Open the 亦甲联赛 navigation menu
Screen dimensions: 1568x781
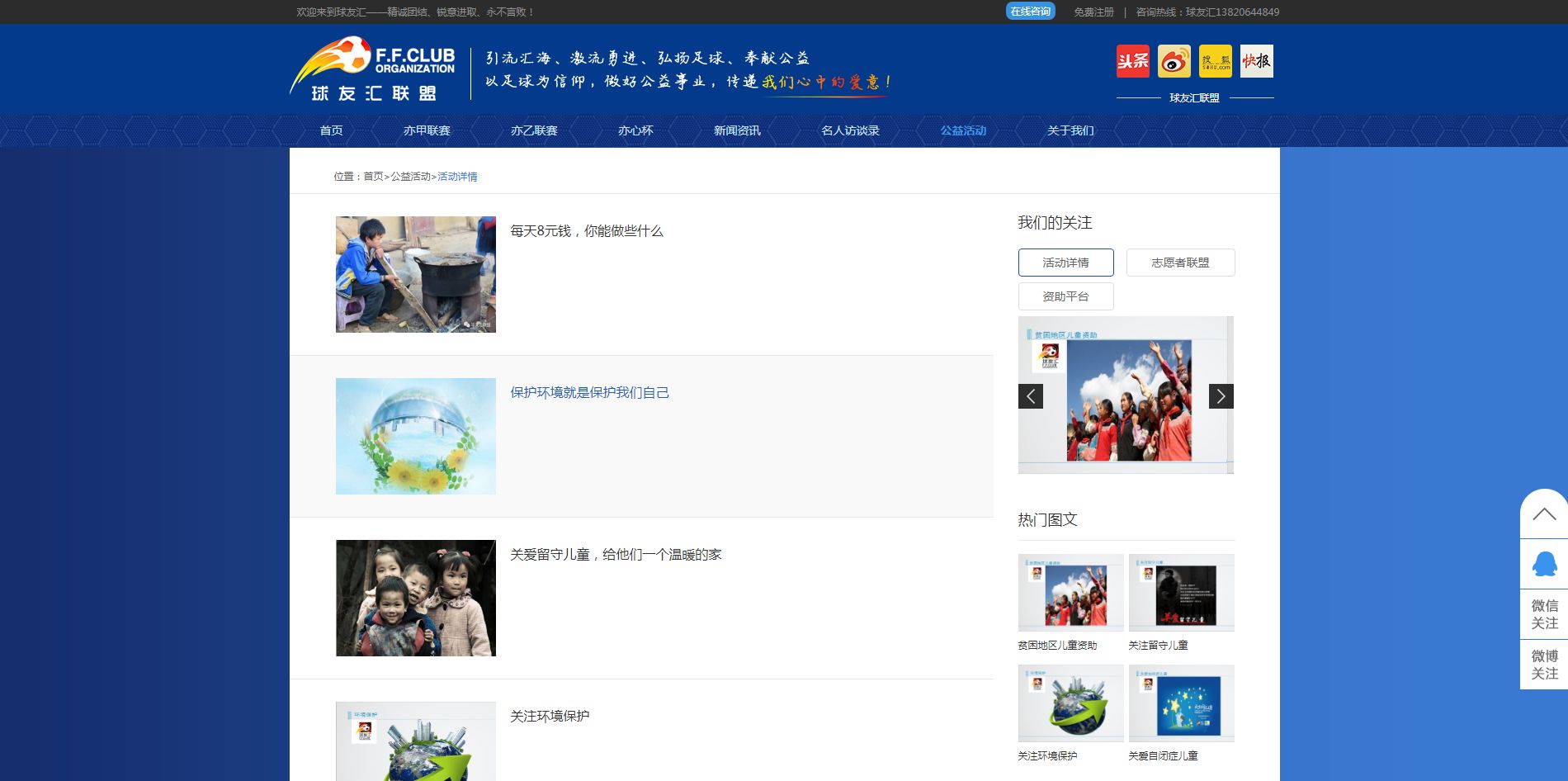tap(427, 130)
